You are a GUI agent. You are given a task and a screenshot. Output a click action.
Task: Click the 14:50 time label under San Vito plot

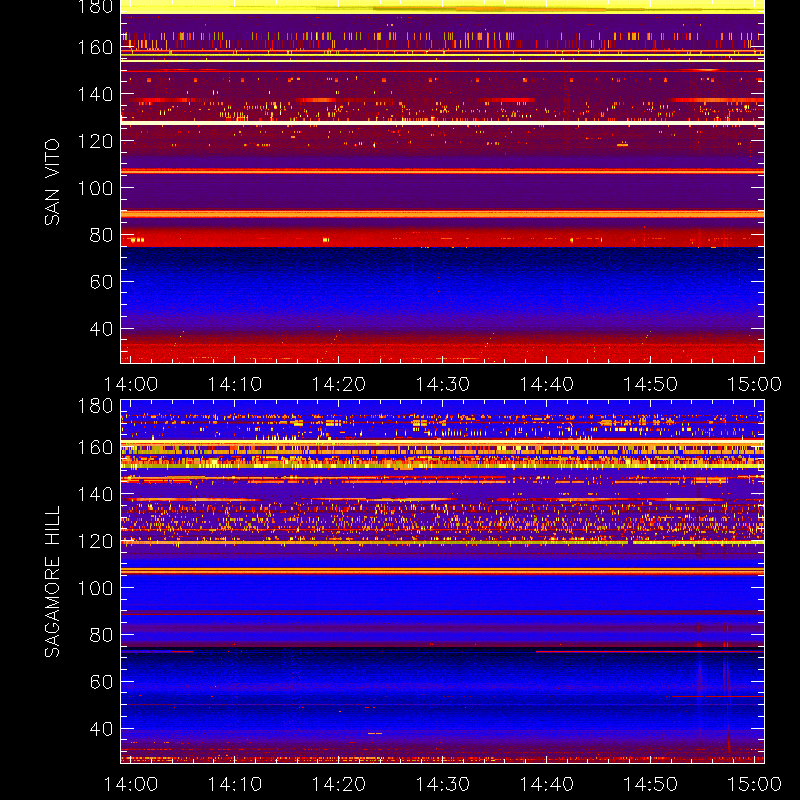651,384
